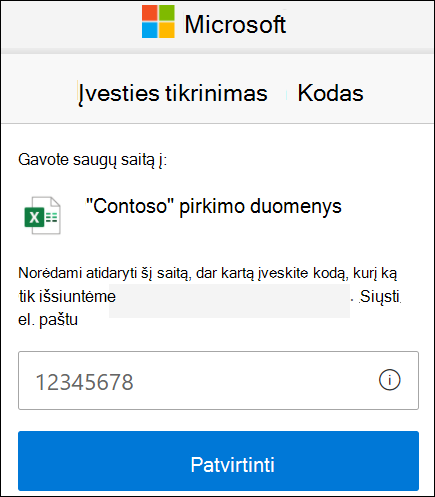Click the red square of Microsoft logo

coord(150,13)
